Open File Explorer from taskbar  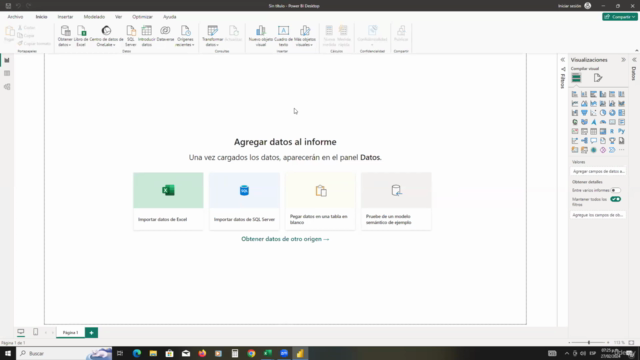coord(153,353)
